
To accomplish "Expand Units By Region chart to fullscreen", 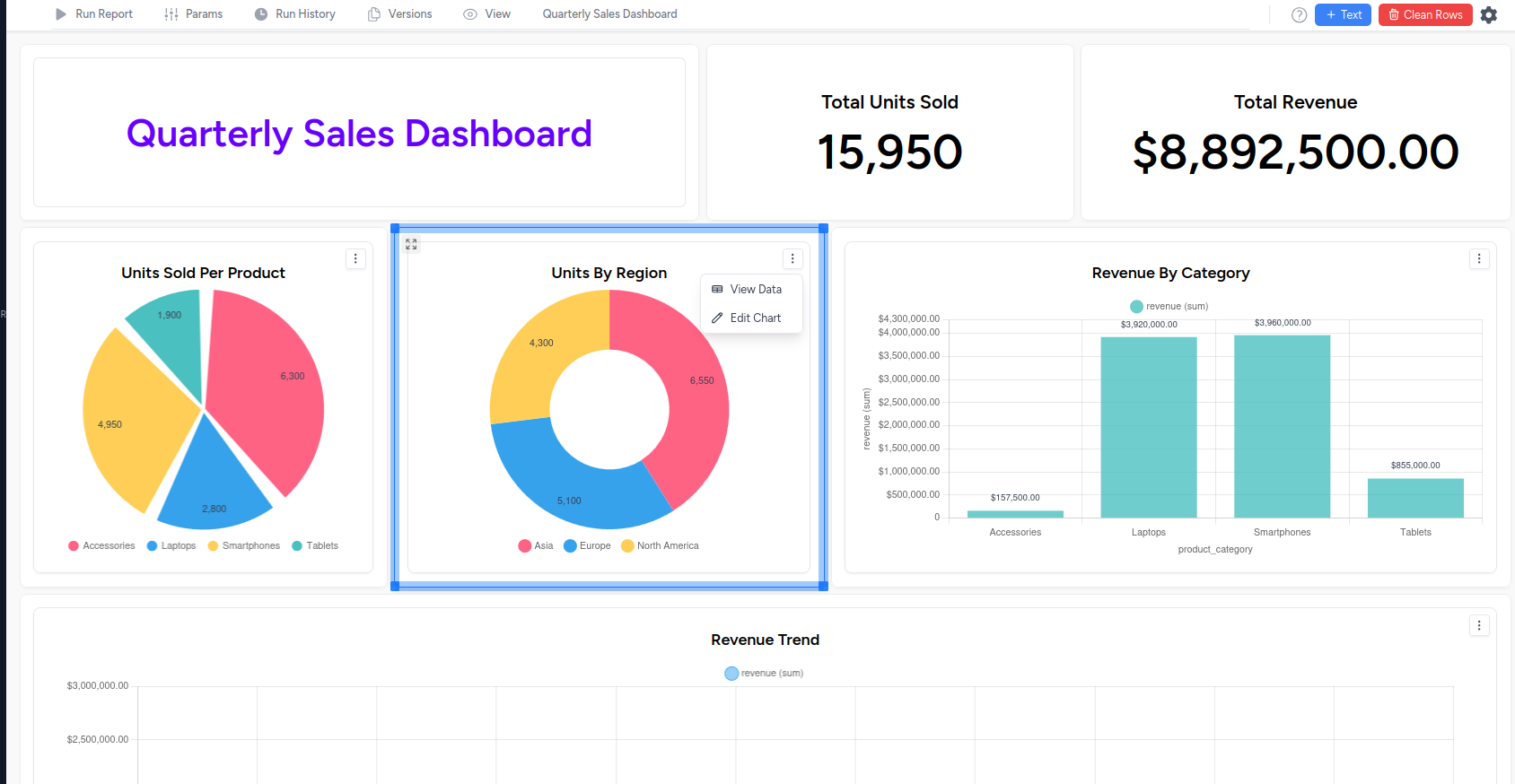I will (411, 244).
